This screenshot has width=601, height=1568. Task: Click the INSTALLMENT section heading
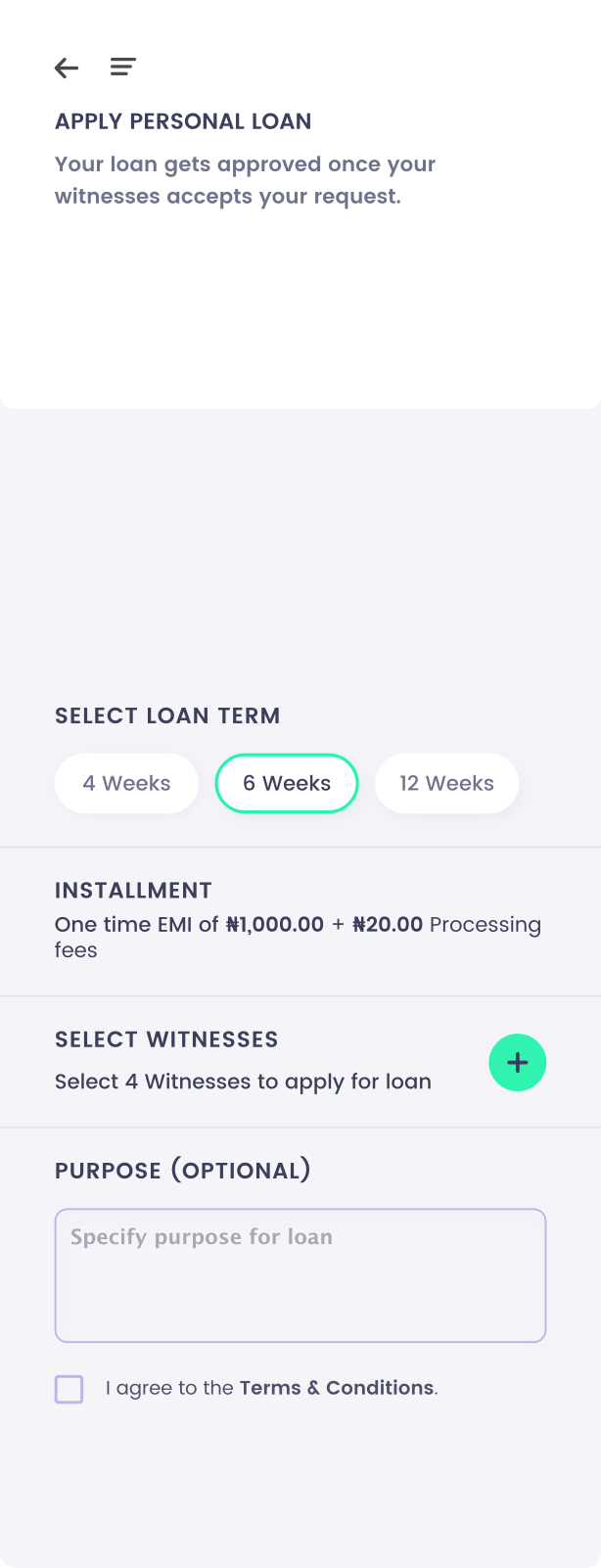[133, 890]
